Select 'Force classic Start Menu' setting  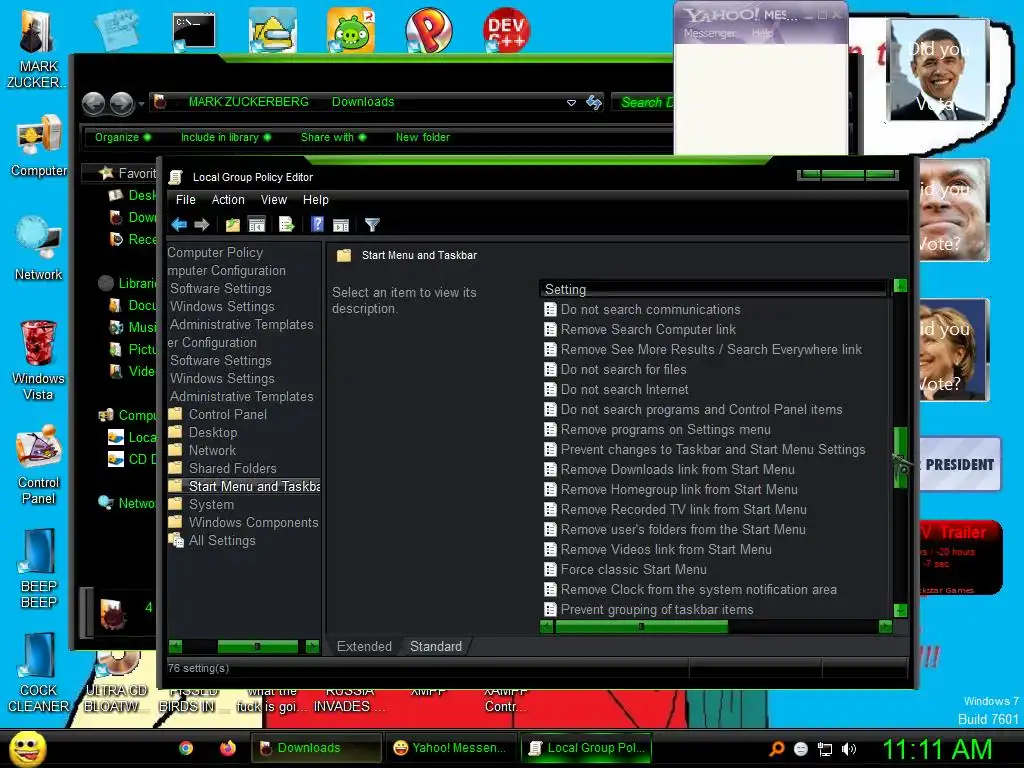coord(633,569)
